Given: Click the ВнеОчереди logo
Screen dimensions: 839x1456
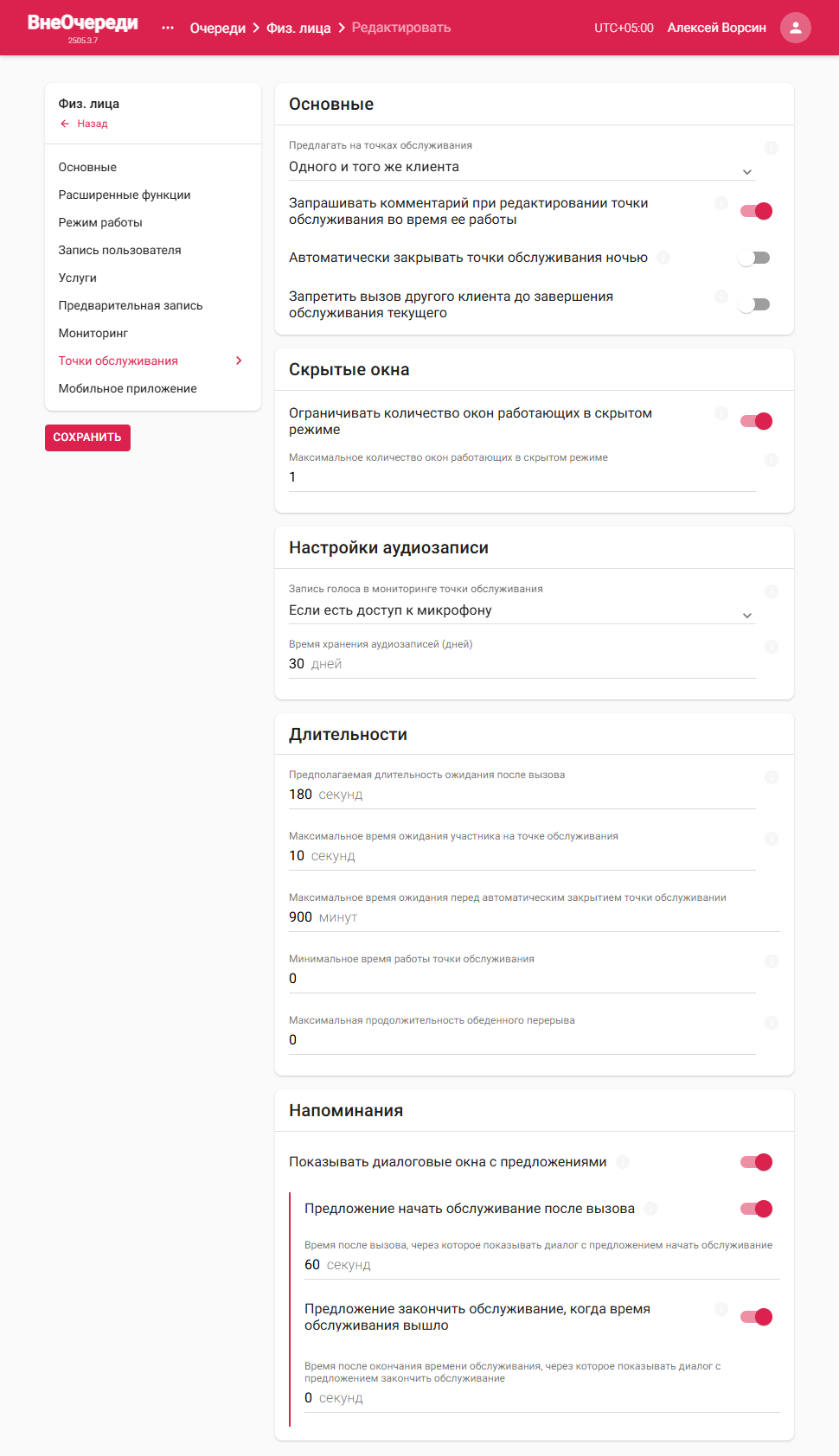Looking at the screenshot, I should [x=83, y=23].
